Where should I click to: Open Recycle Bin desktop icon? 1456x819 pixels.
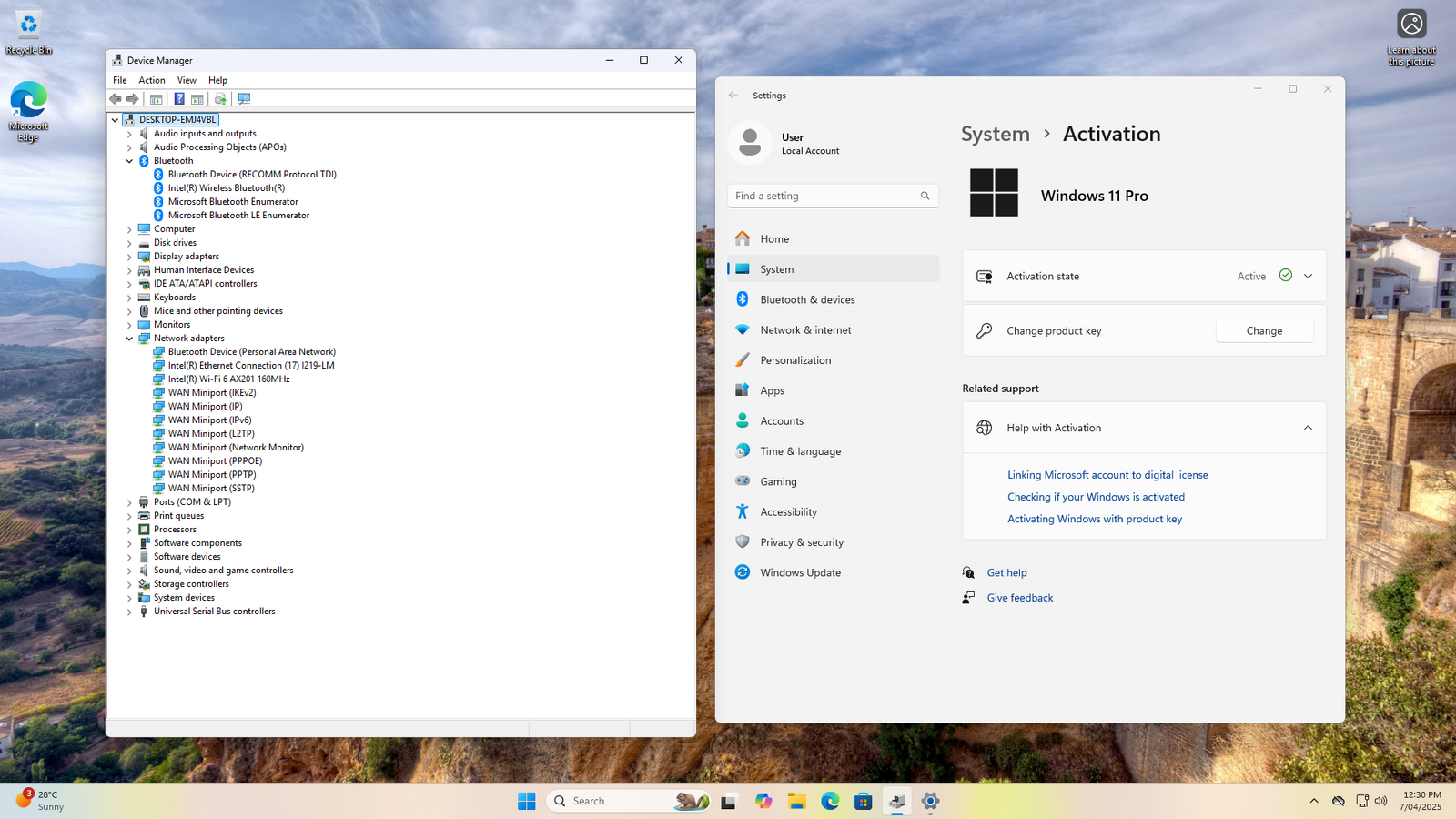(x=28, y=34)
